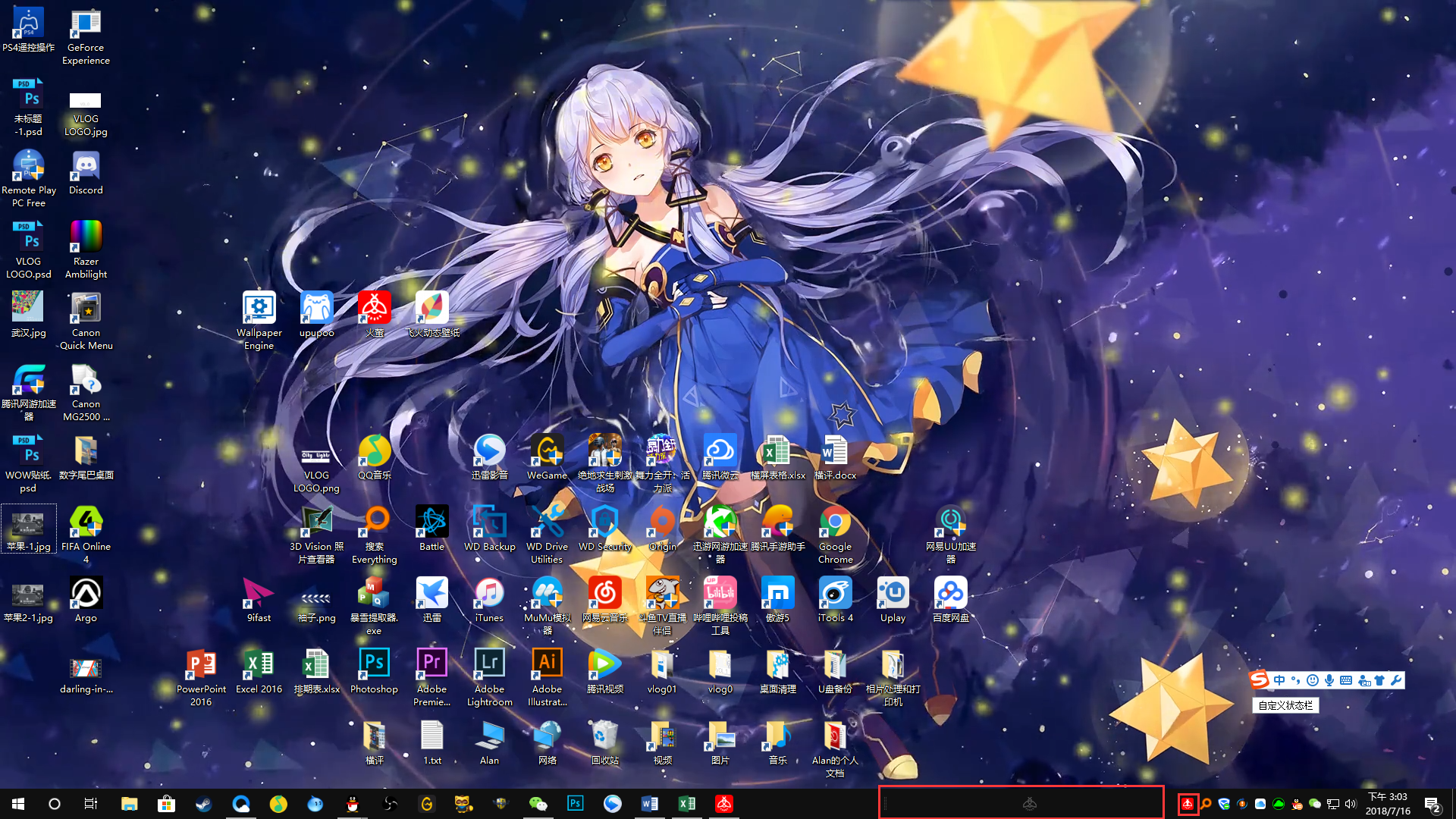The height and width of the screenshot is (819, 1456).
Task: Select the WD Backup desktop icon
Action: 489,529
